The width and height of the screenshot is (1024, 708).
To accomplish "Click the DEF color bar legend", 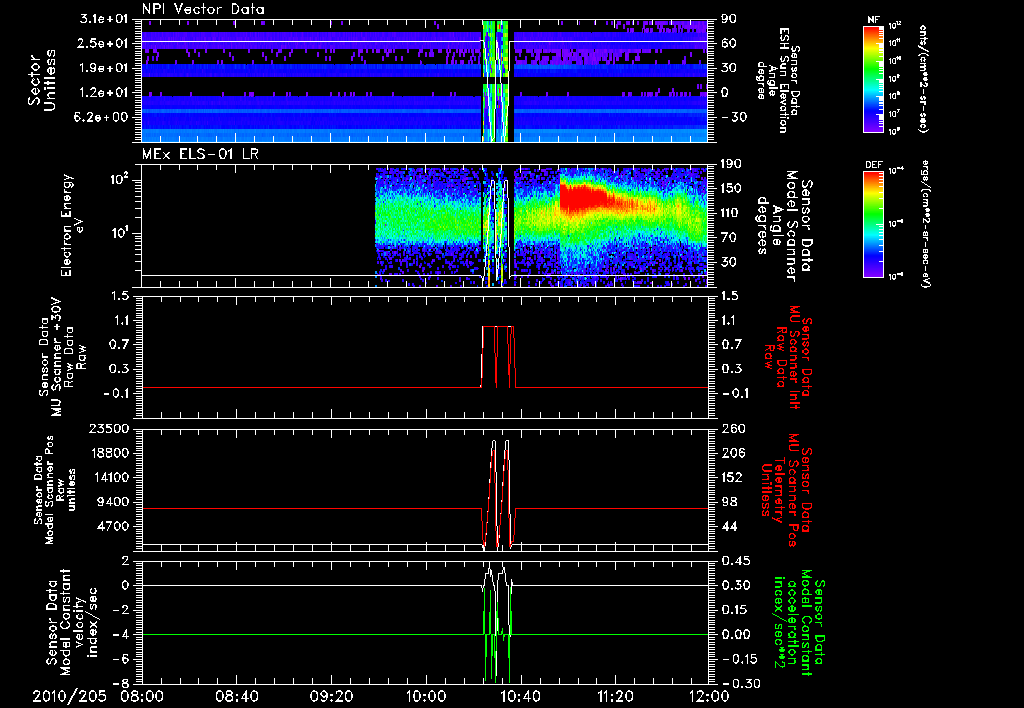I will pyautogui.click(x=874, y=224).
